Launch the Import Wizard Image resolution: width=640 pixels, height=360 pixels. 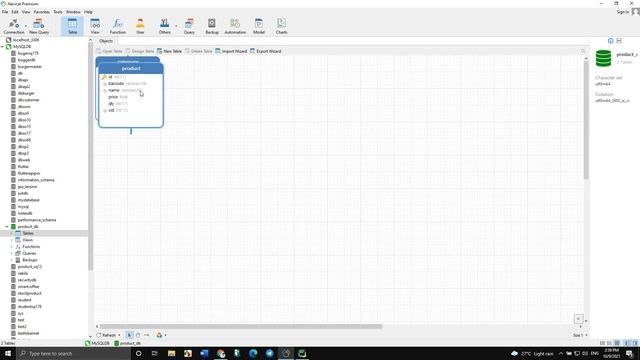pyautogui.click(x=231, y=51)
